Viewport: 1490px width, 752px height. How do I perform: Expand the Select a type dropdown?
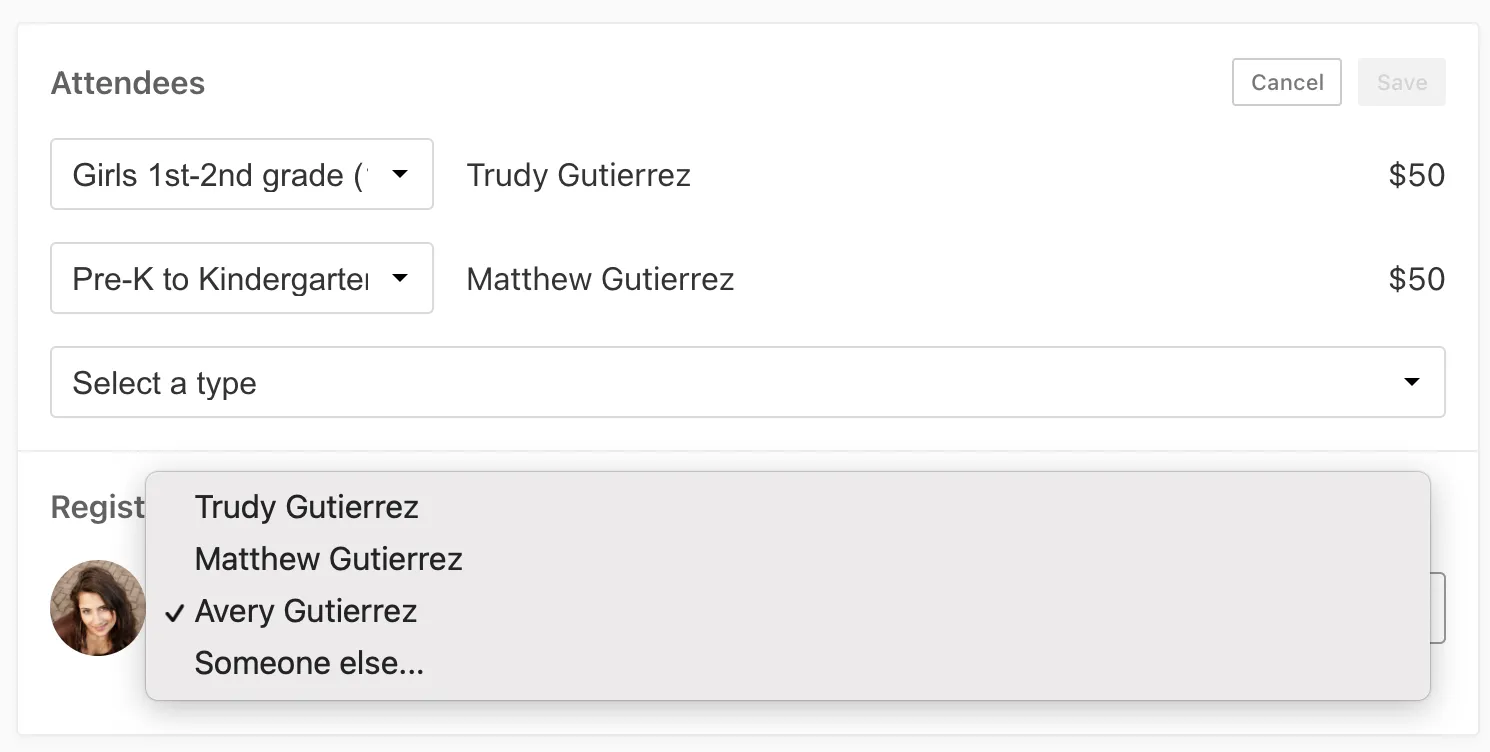700,382
